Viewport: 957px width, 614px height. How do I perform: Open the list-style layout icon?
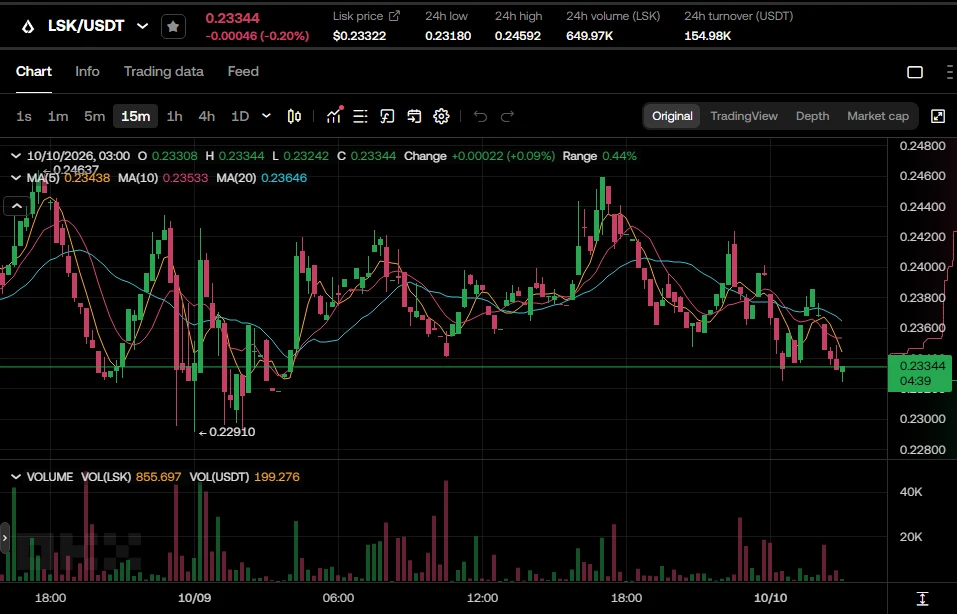click(360, 116)
